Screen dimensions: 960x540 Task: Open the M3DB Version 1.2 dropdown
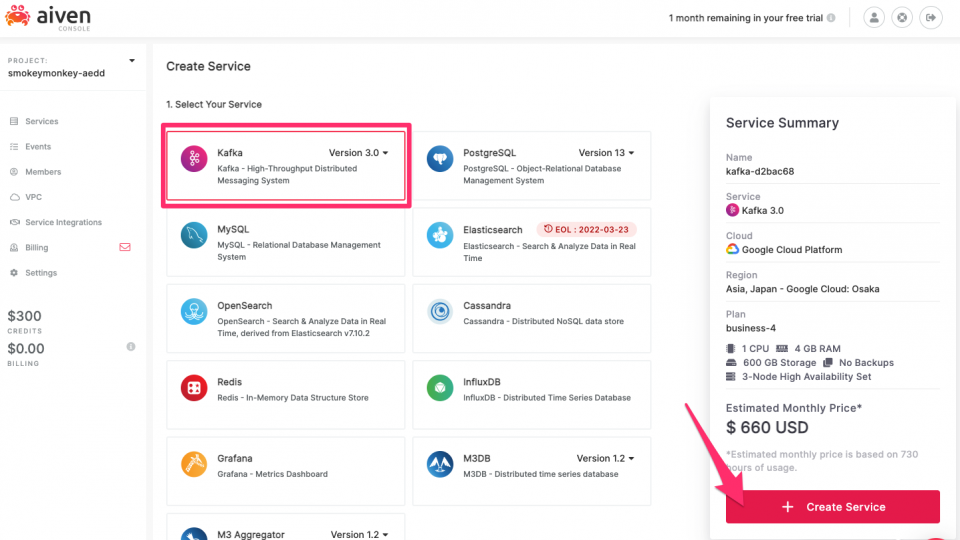605,459
